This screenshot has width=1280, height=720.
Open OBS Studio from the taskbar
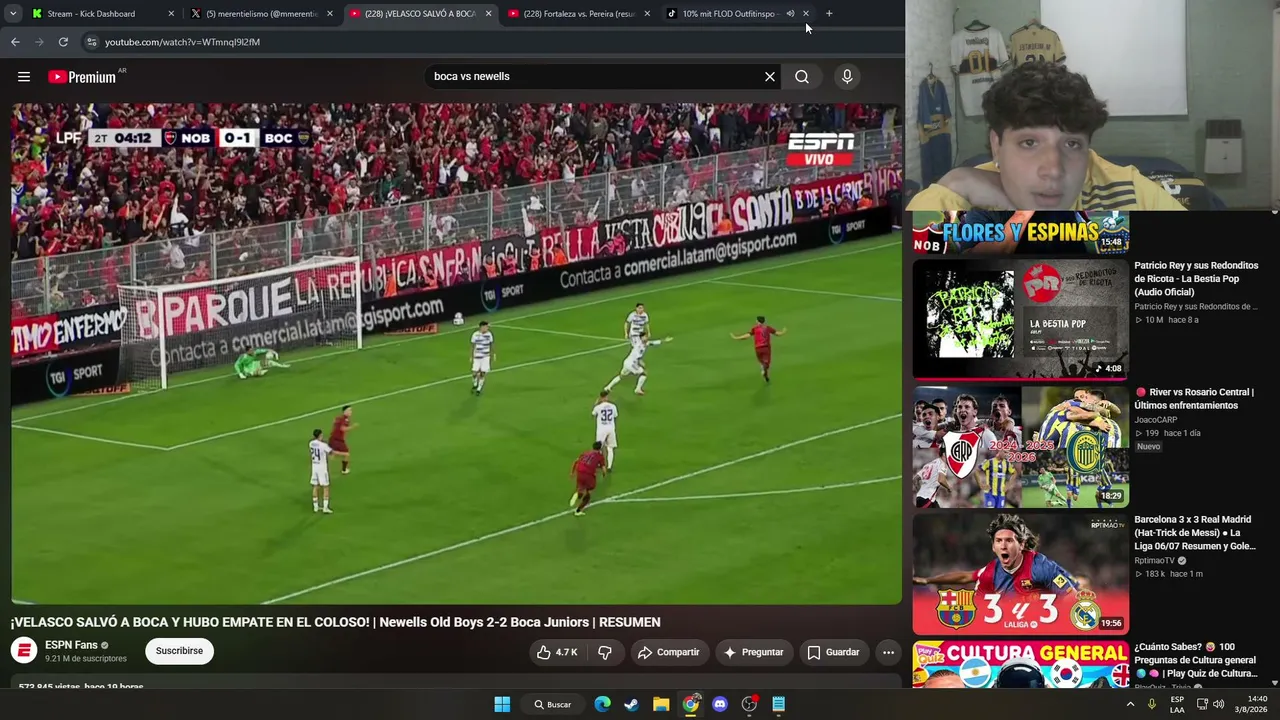click(x=749, y=704)
